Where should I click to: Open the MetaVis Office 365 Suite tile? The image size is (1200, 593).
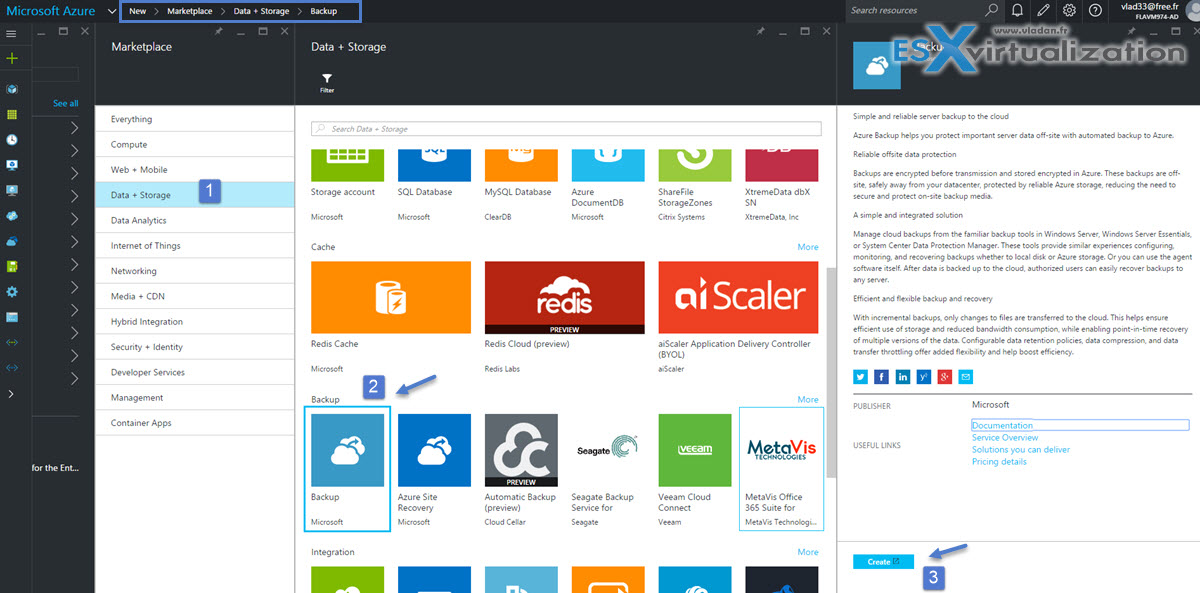click(781, 470)
